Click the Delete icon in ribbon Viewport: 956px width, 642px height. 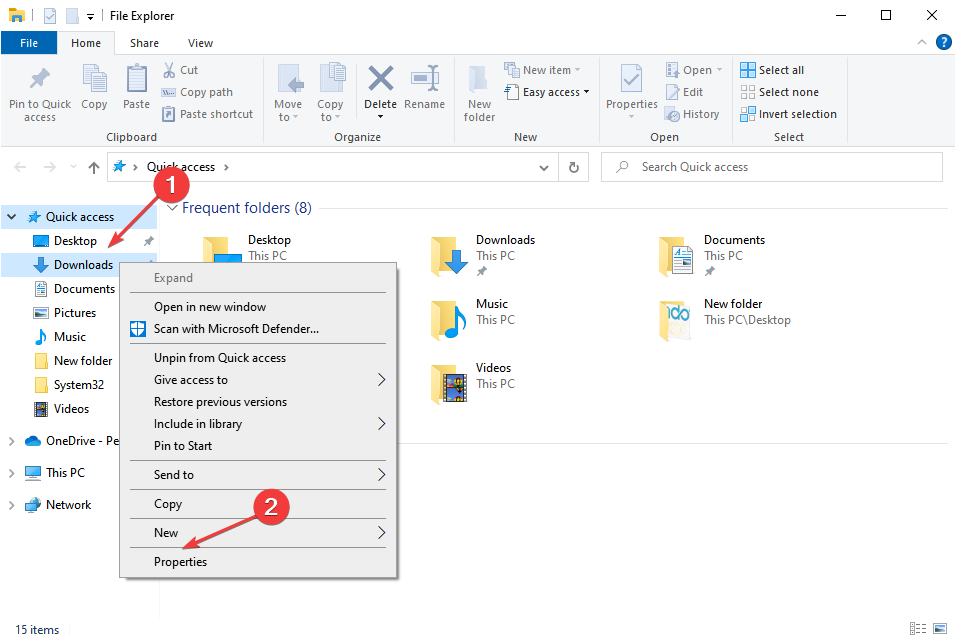tap(380, 80)
